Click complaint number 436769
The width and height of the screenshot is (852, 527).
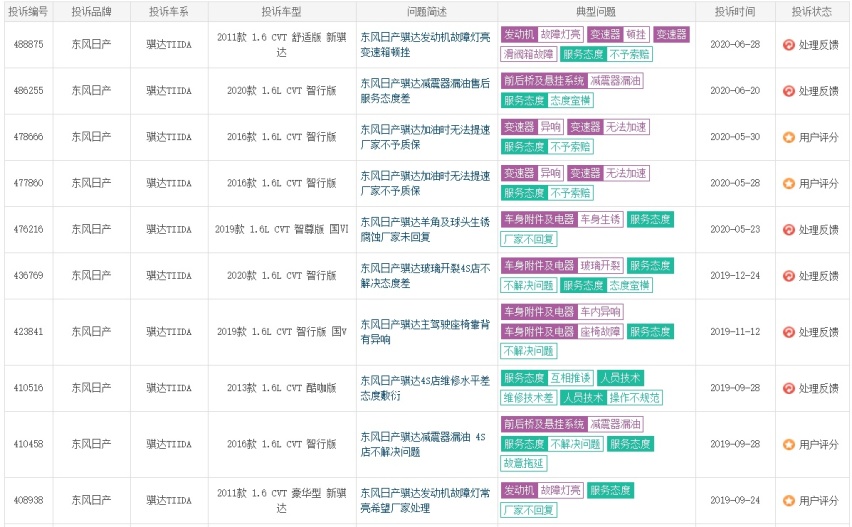[x=28, y=275]
